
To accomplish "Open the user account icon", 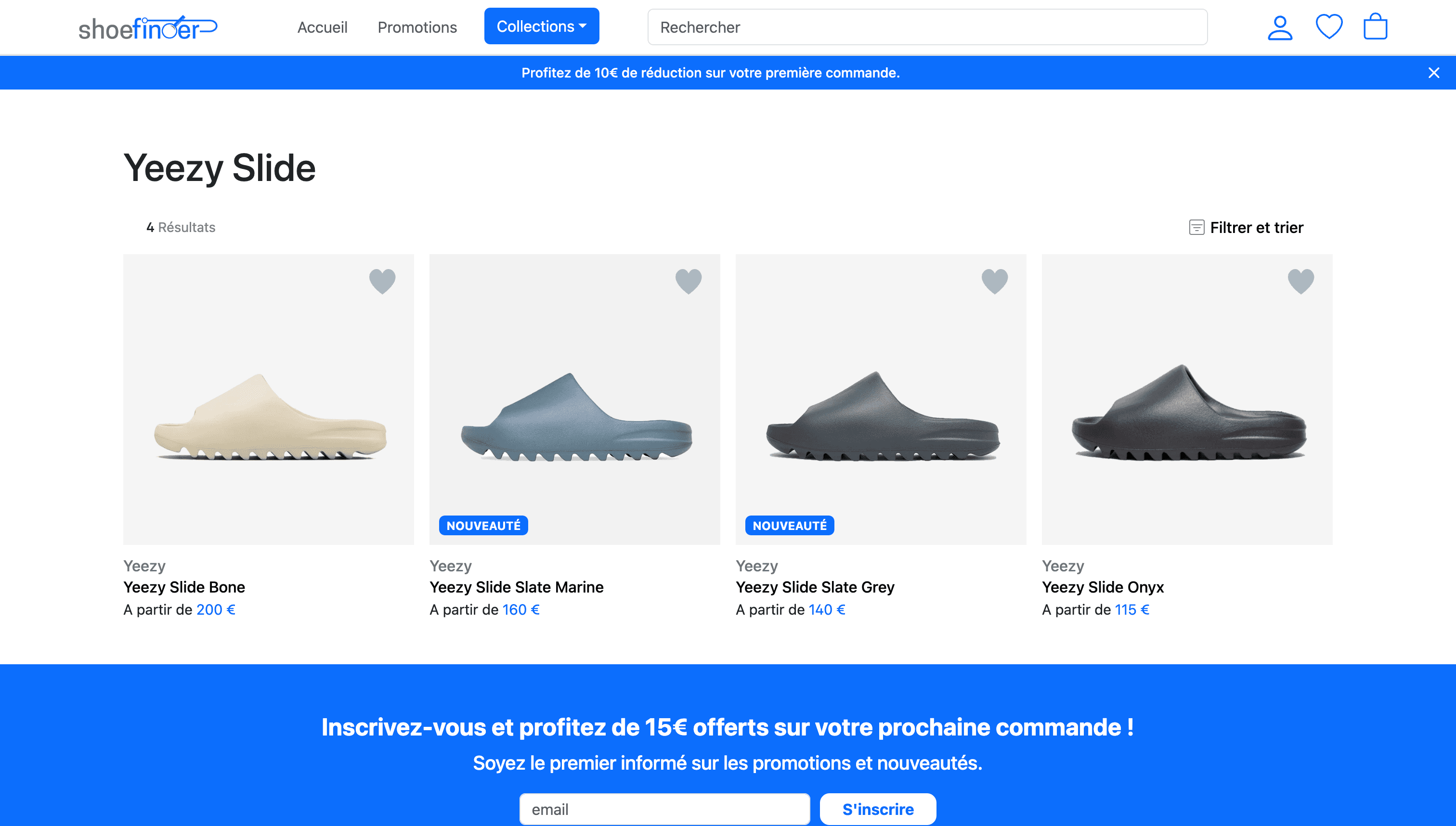I will pyautogui.click(x=1279, y=27).
